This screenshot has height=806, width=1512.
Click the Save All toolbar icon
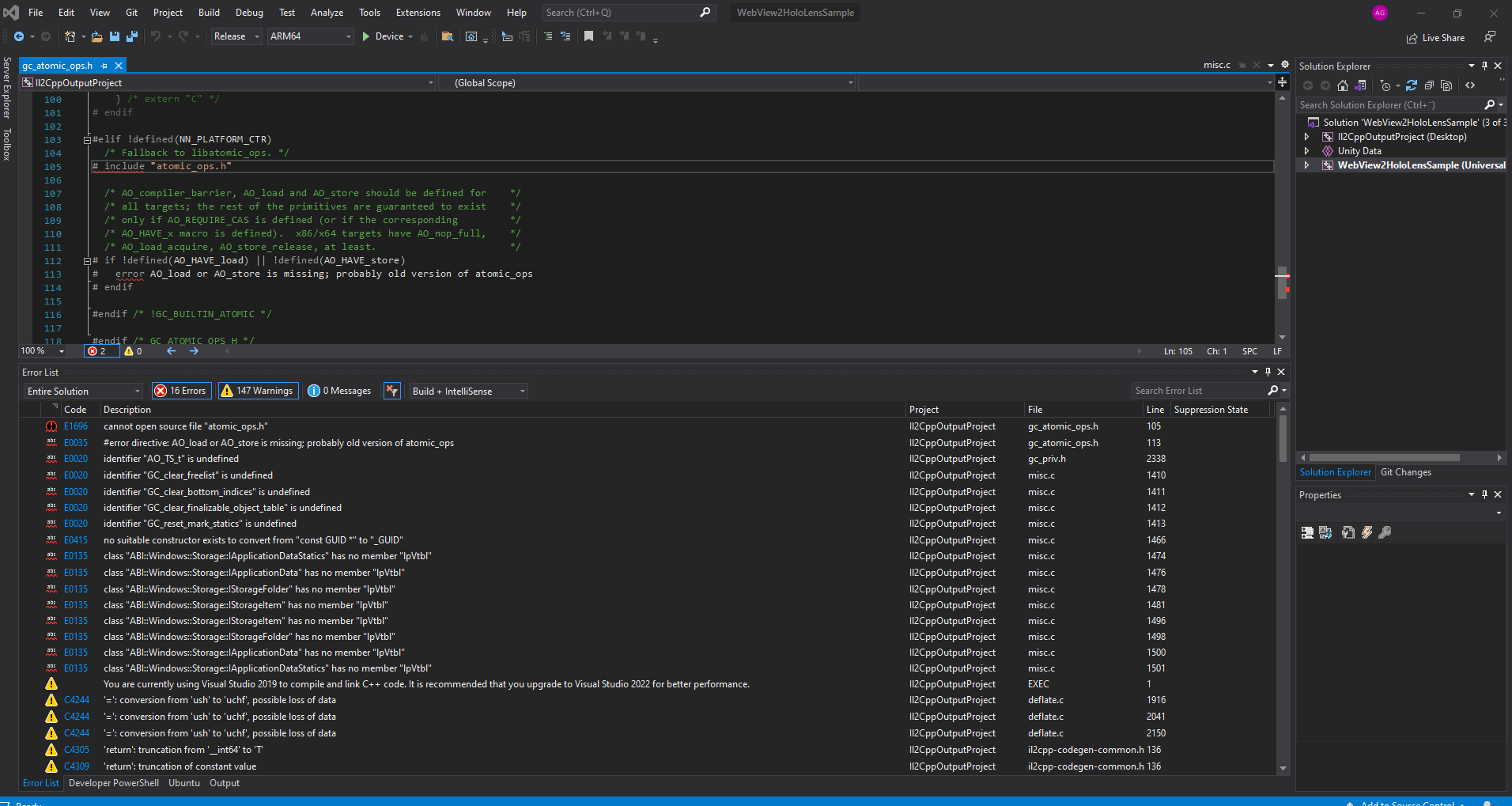[x=131, y=36]
